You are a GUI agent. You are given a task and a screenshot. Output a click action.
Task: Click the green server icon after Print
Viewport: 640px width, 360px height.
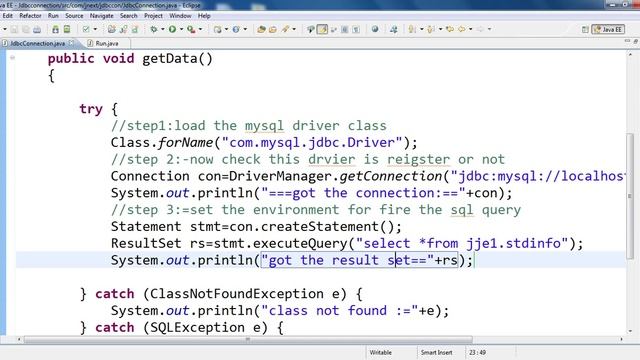(56, 29)
